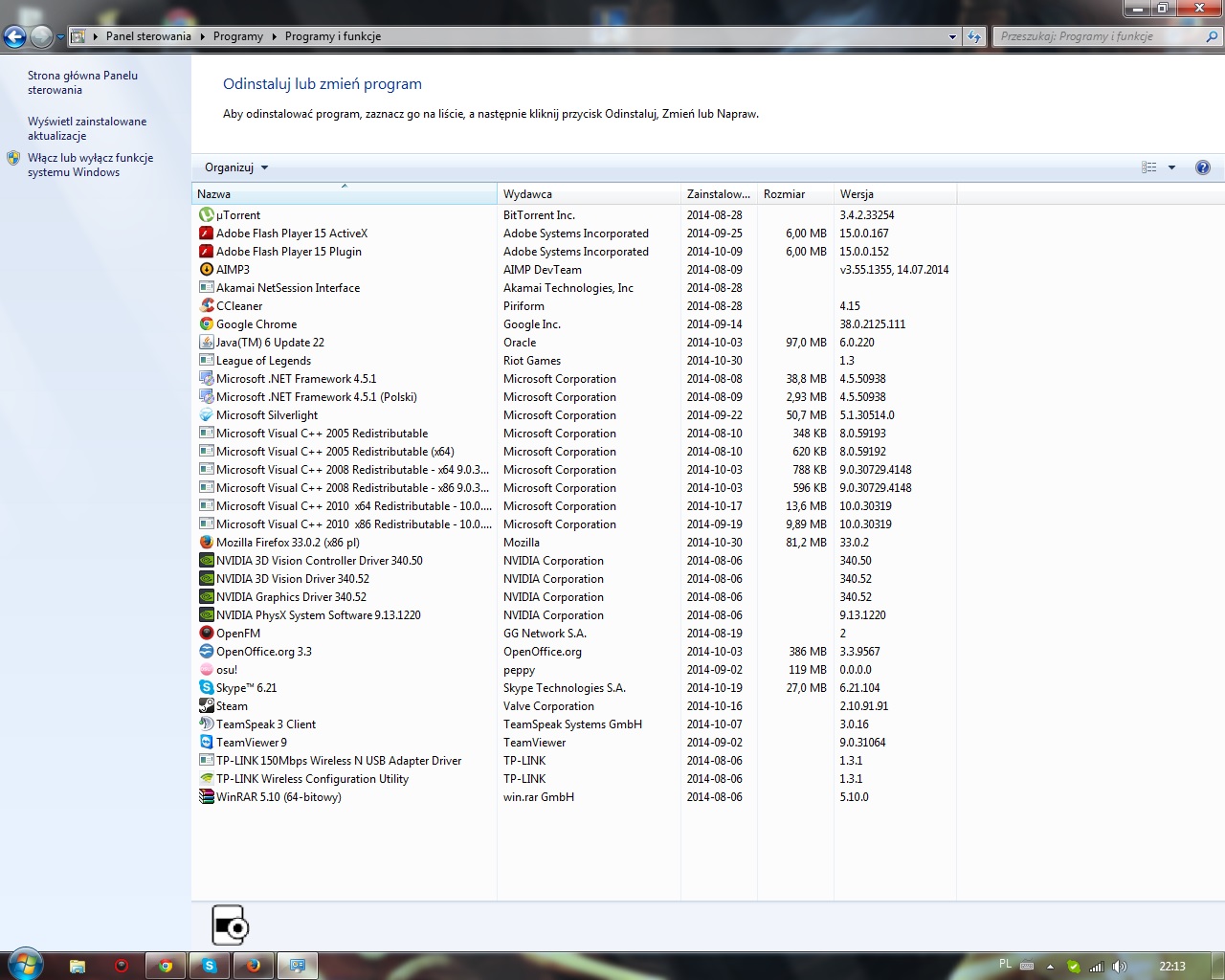This screenshot has width=1225, height=980.
Task: Select the Mozilla Firefox 33.0.2 icon
Action: click(206, 543)
